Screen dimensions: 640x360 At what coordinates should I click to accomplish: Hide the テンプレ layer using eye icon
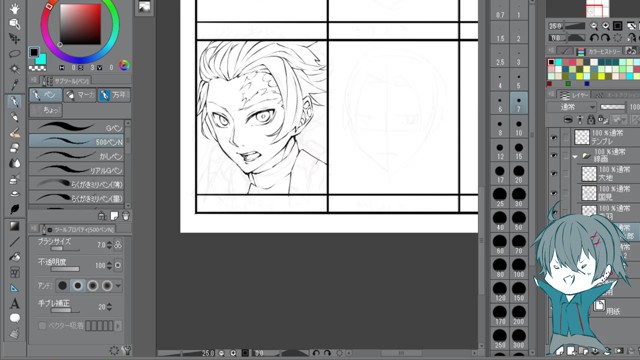pyautogui.click(x=553, y=138)
